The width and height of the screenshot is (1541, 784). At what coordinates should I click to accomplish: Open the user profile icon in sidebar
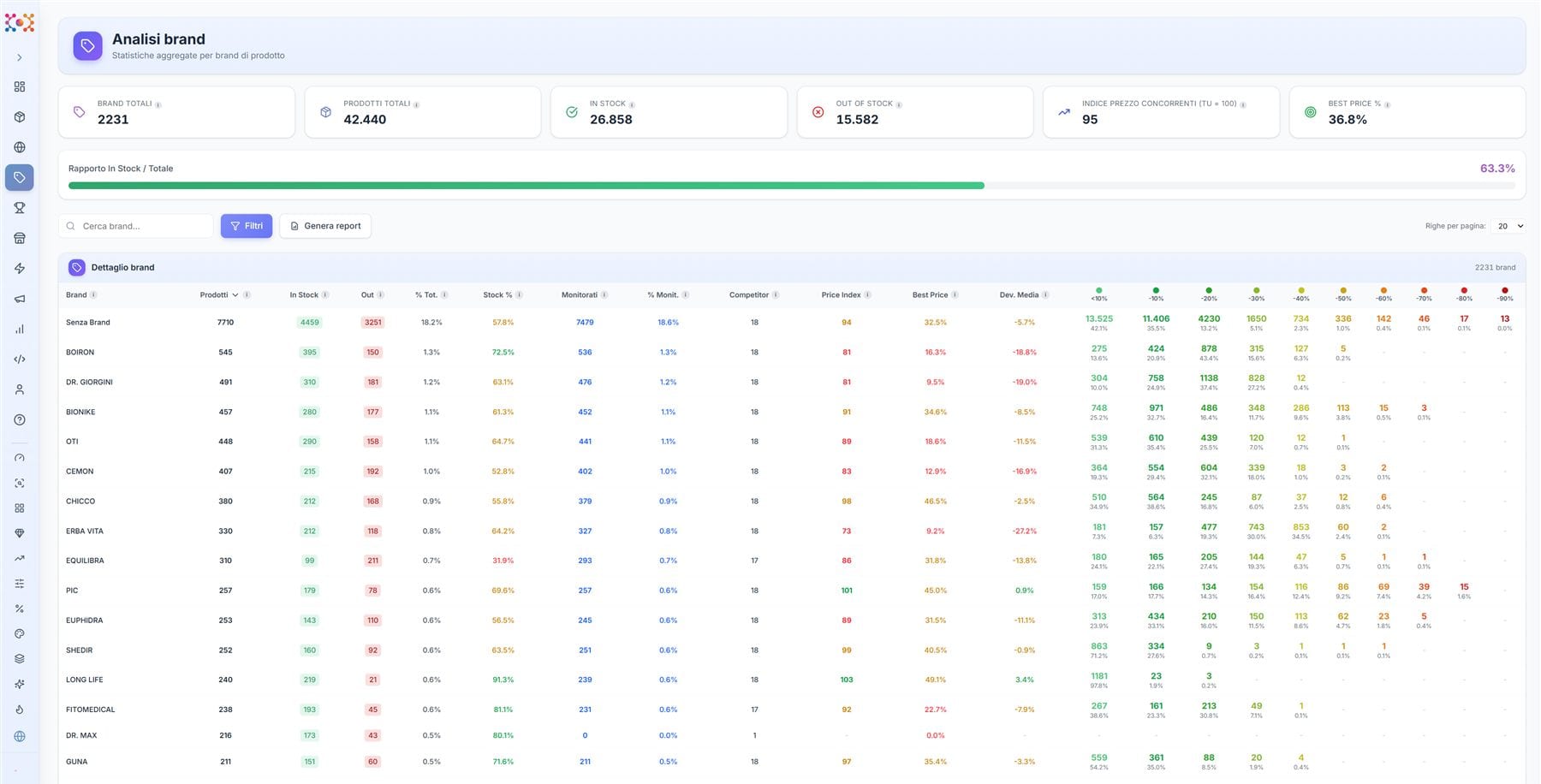click(x=19, y=389)
